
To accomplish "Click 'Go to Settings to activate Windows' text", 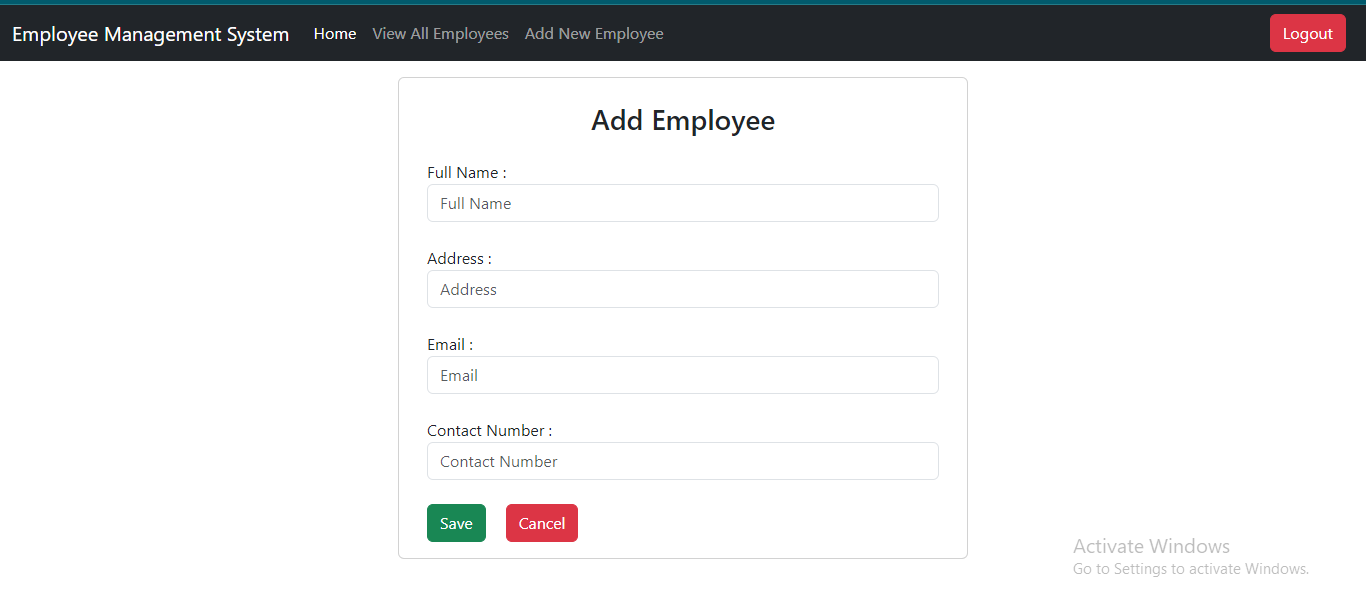I will 1191,569.
